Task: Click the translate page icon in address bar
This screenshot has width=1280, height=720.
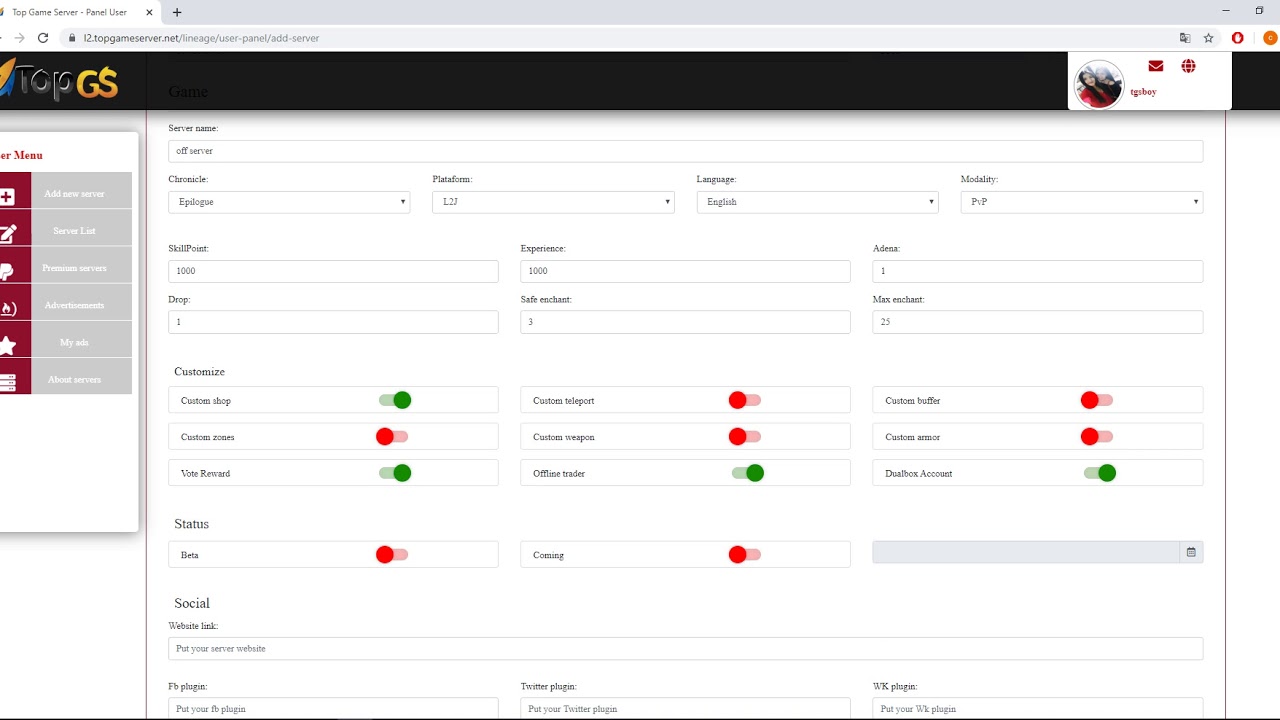Action: point(1185,38)
